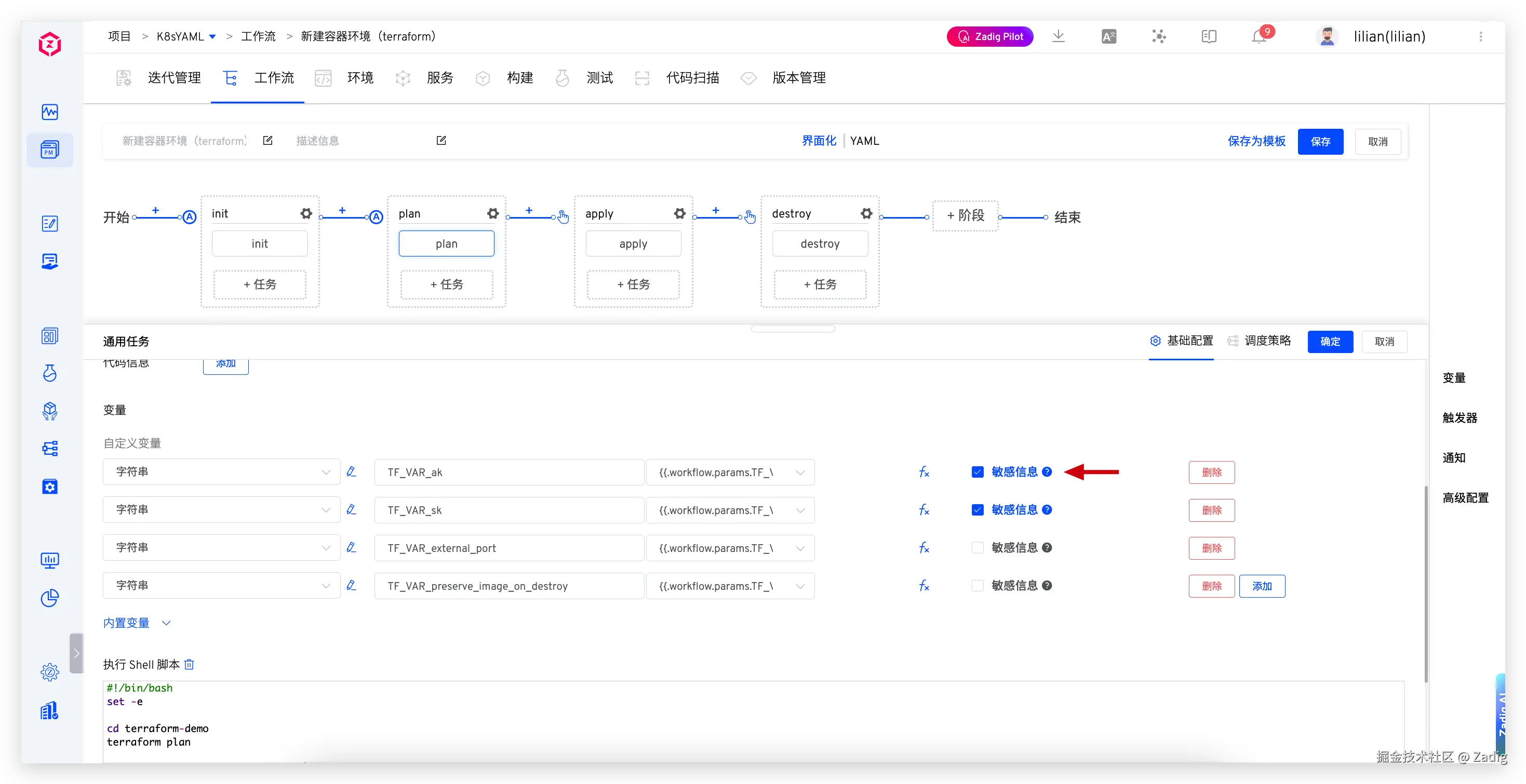Viewport: 1526px width, 784px height.
Task: Click the TF_VAR_ak variable name field
Action: pos(508,472)
